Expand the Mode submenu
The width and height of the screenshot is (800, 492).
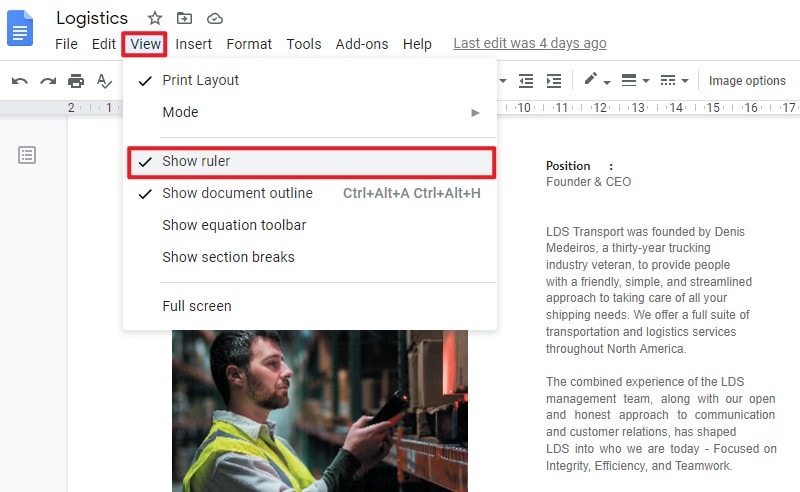click(310, 112)
